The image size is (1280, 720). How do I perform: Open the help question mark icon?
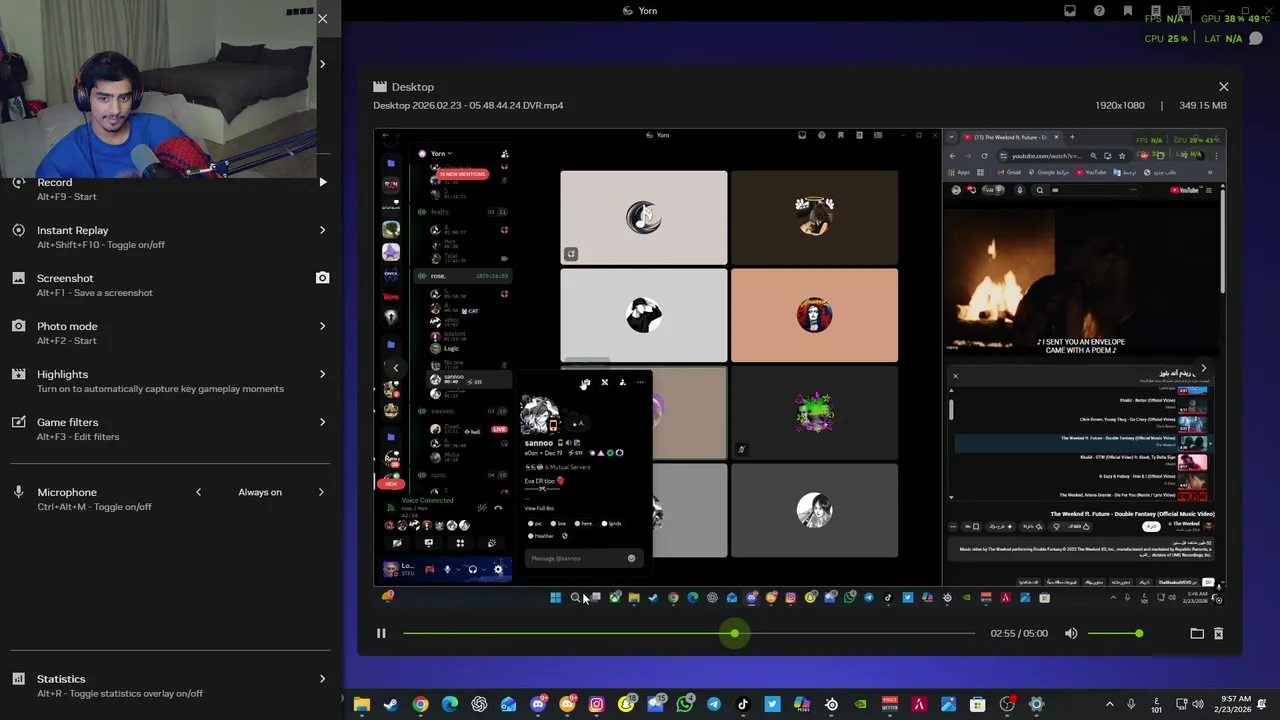click(1099, 11)
